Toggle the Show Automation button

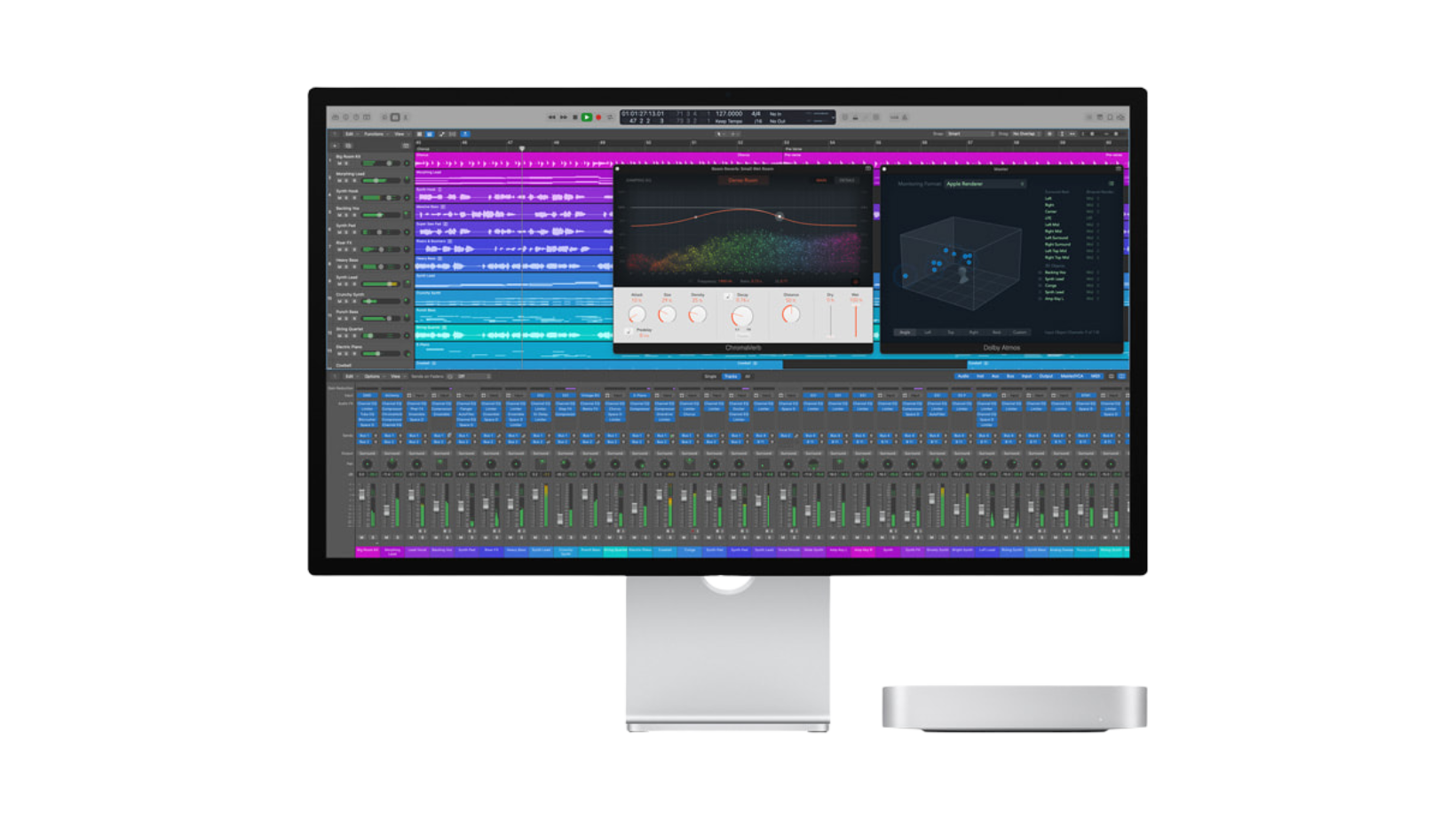[441, 134]
